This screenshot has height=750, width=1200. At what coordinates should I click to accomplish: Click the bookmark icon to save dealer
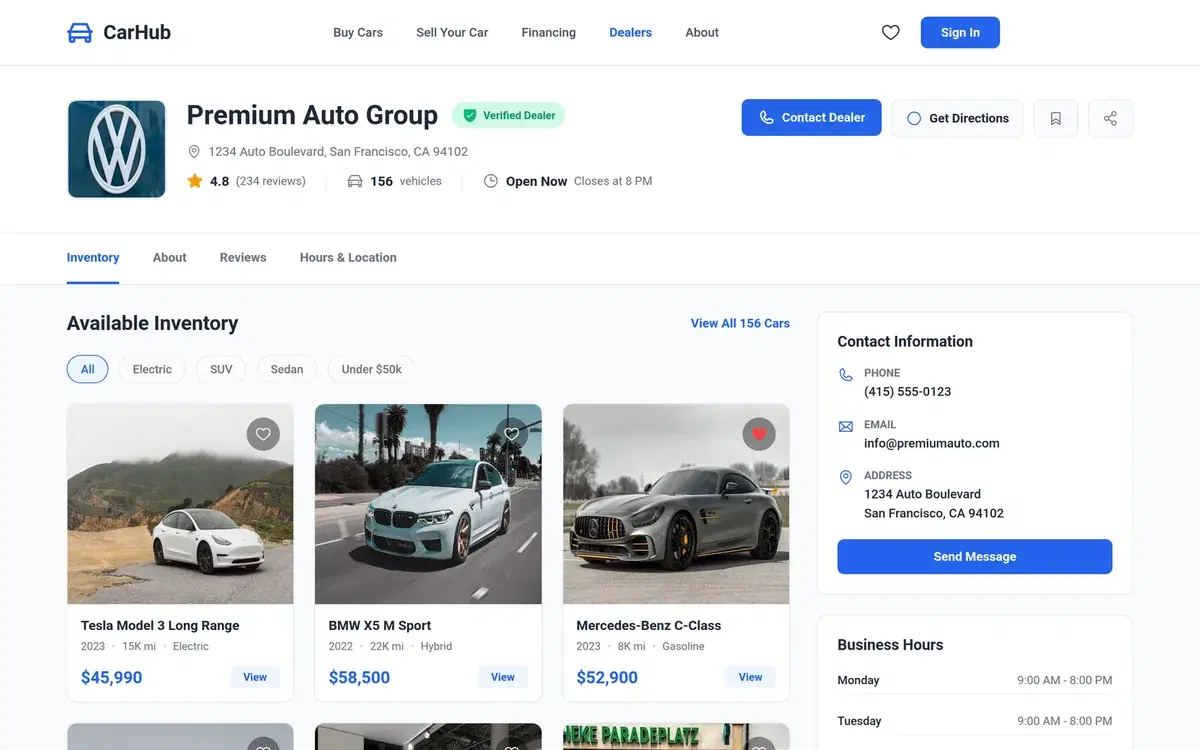point(1055,118)
